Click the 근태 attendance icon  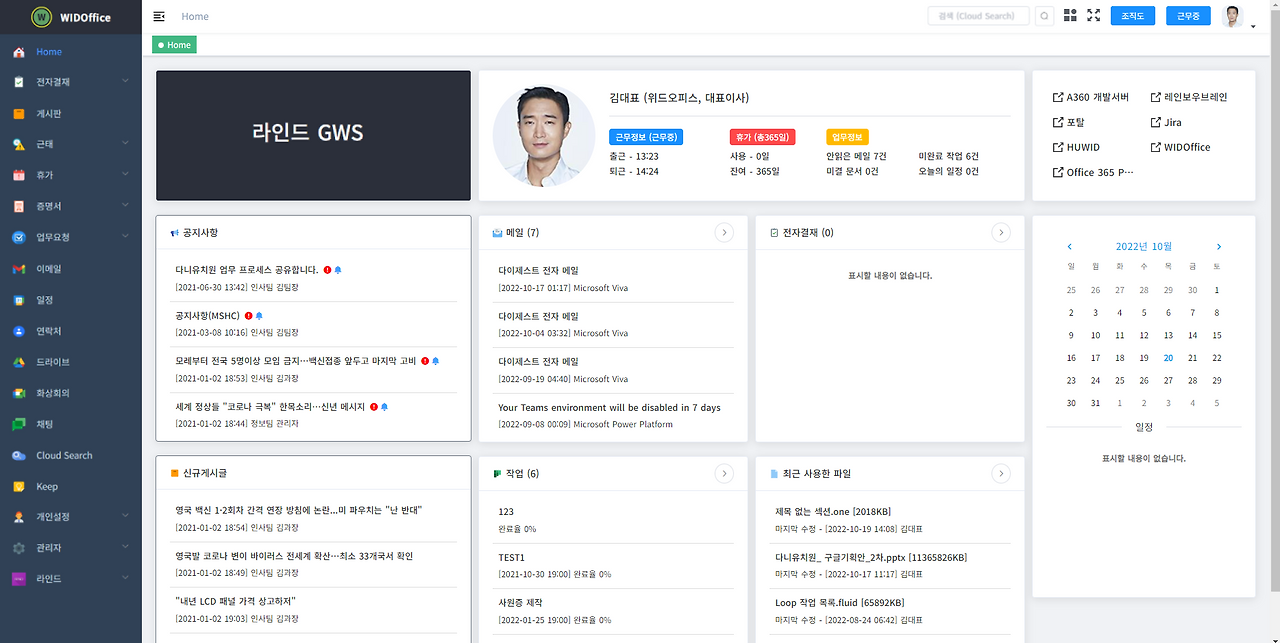click(x=18, y=145)
